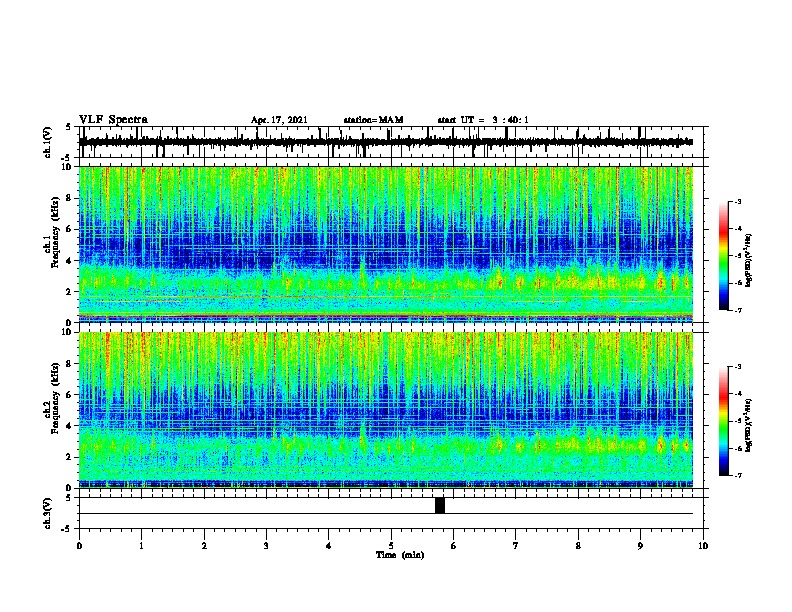The width and height of the screenshot is (792, 612).
Task: Click the ch.2 log(PSD) color bar title
Action: (x=749, y=425)
